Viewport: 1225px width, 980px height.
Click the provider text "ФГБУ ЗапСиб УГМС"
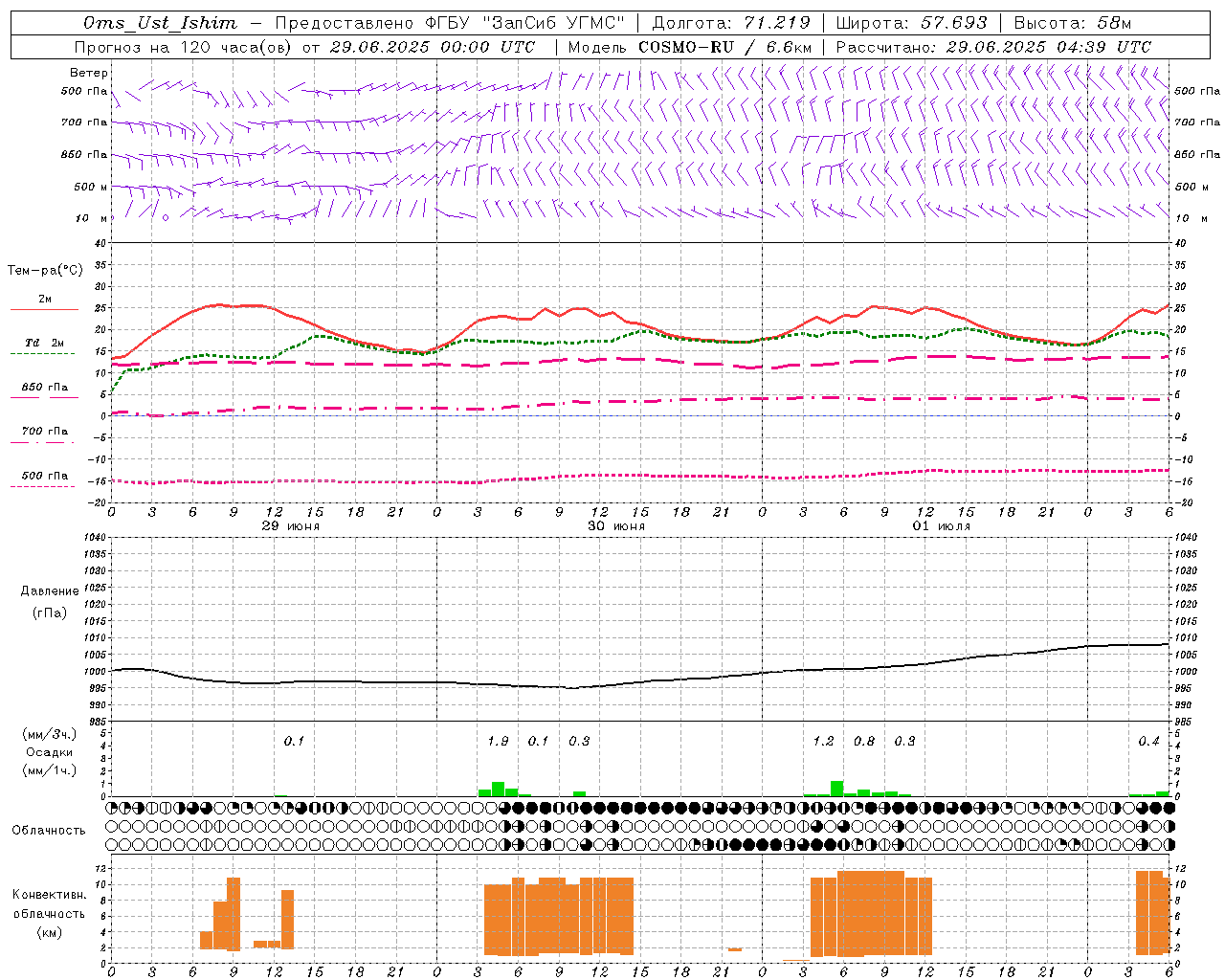pos(523,23)
